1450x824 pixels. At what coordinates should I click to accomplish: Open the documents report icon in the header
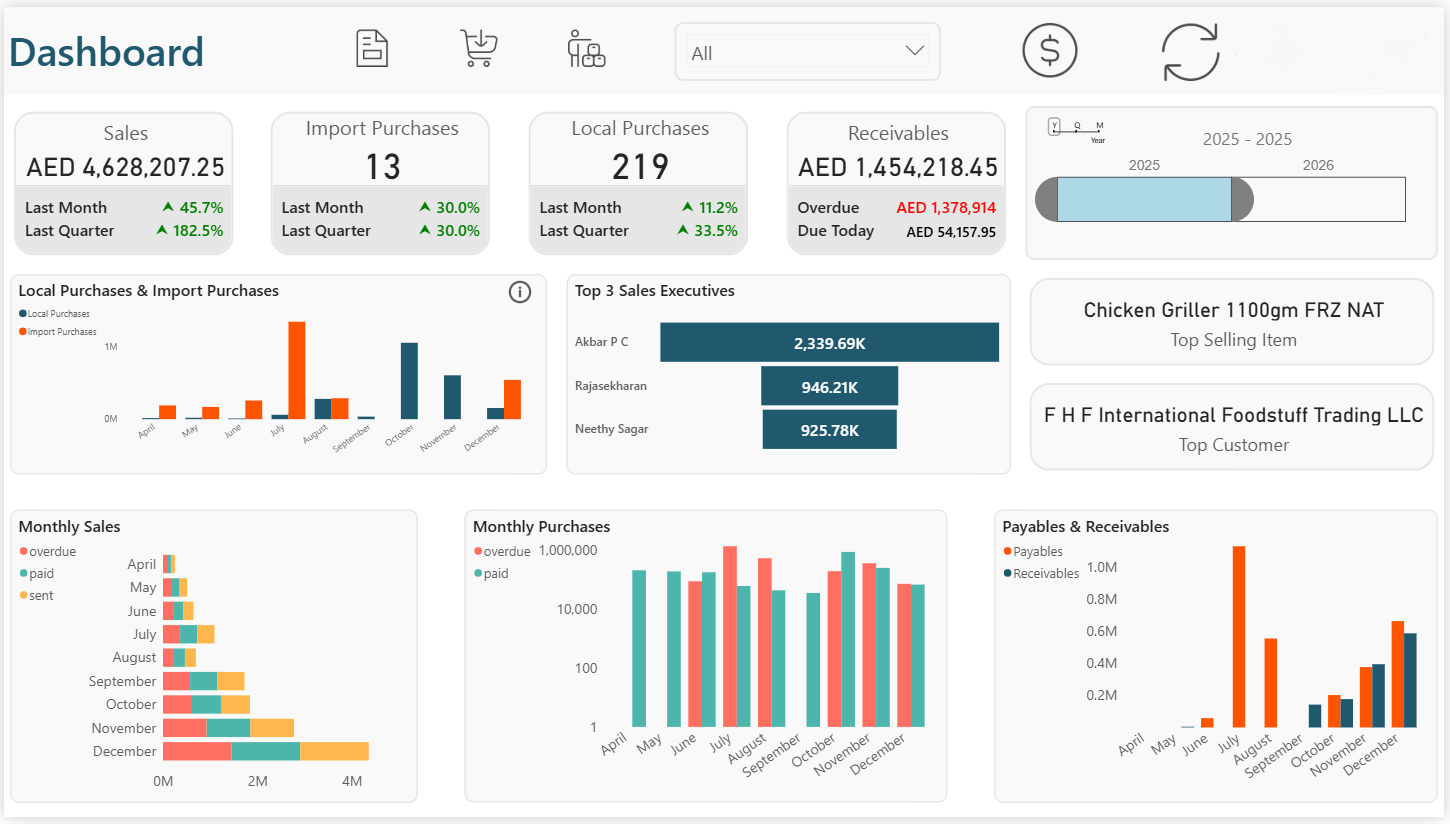coord(372,47)
